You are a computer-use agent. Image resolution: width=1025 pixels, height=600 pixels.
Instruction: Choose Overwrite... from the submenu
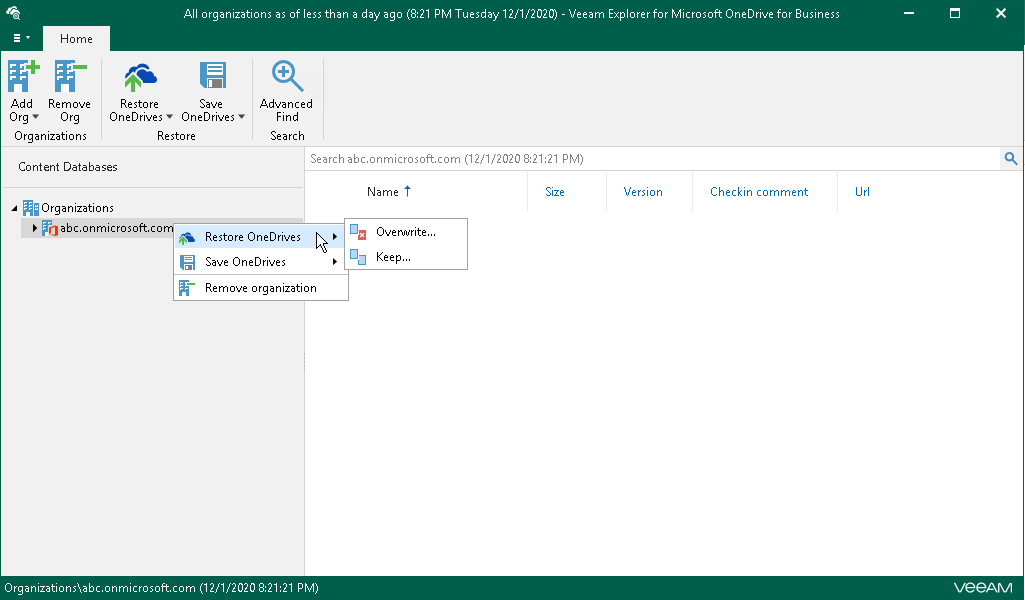click(406, 232)
